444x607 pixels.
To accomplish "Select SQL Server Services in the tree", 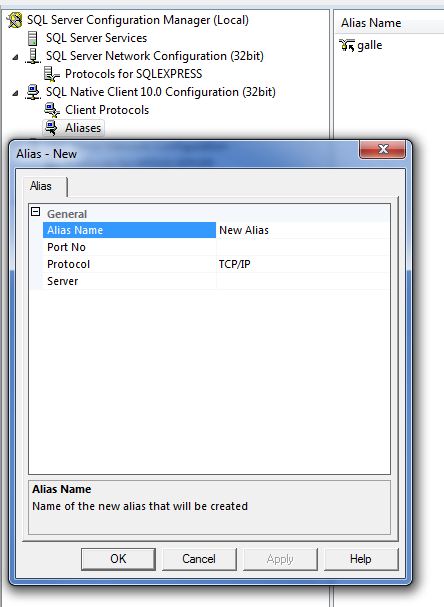I will click(96, 38).
